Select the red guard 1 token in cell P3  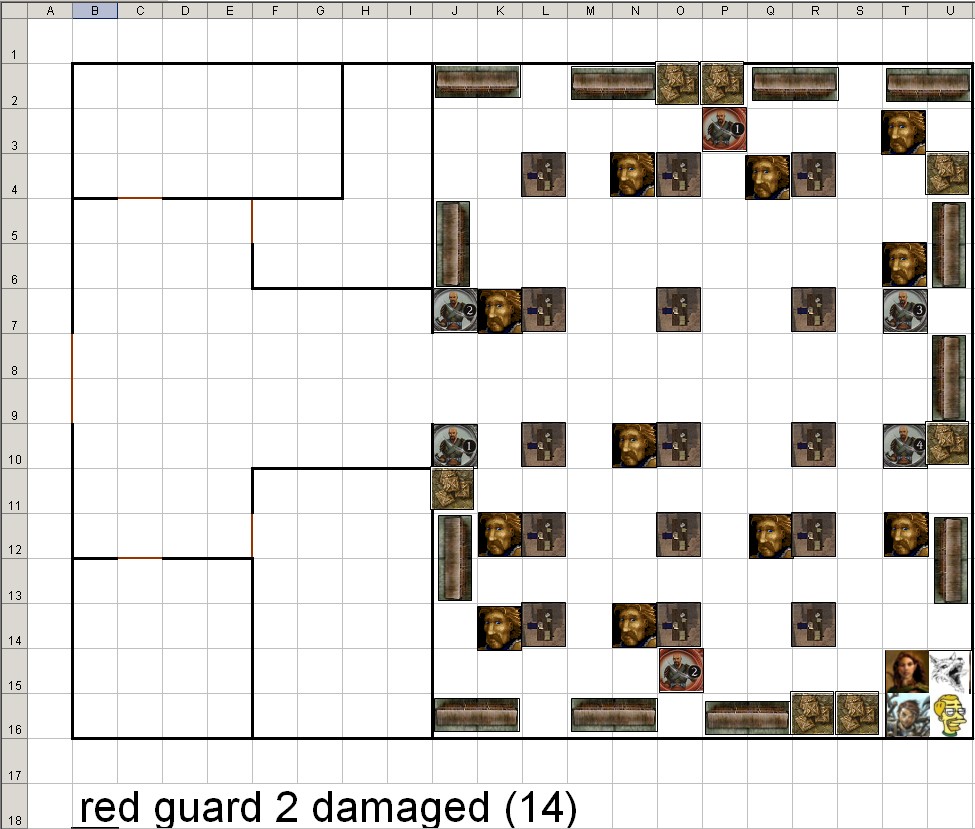[x=724, y=129]
